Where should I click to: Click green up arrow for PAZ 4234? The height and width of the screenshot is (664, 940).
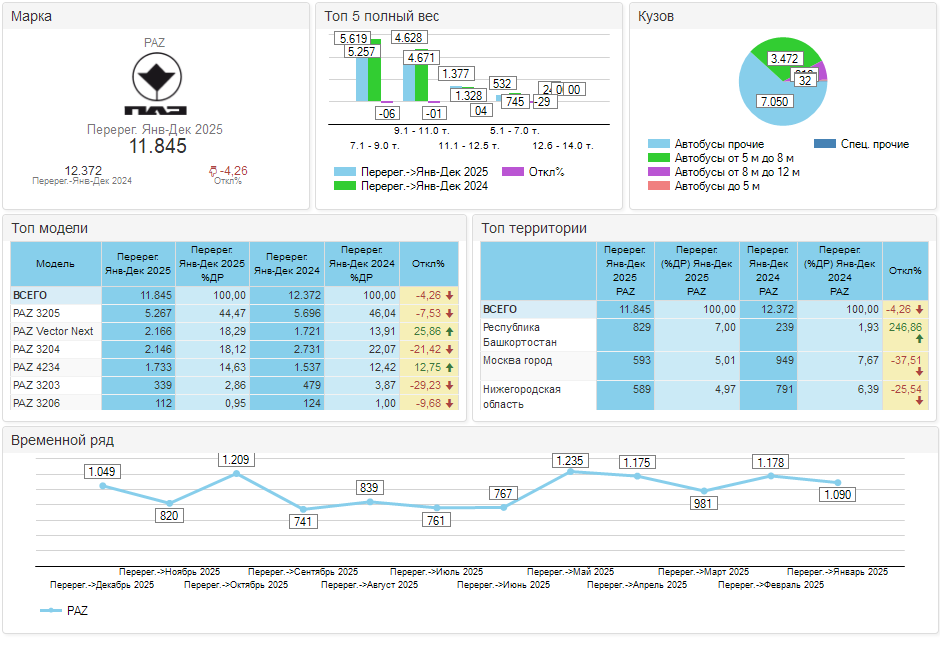coord(450,367)
